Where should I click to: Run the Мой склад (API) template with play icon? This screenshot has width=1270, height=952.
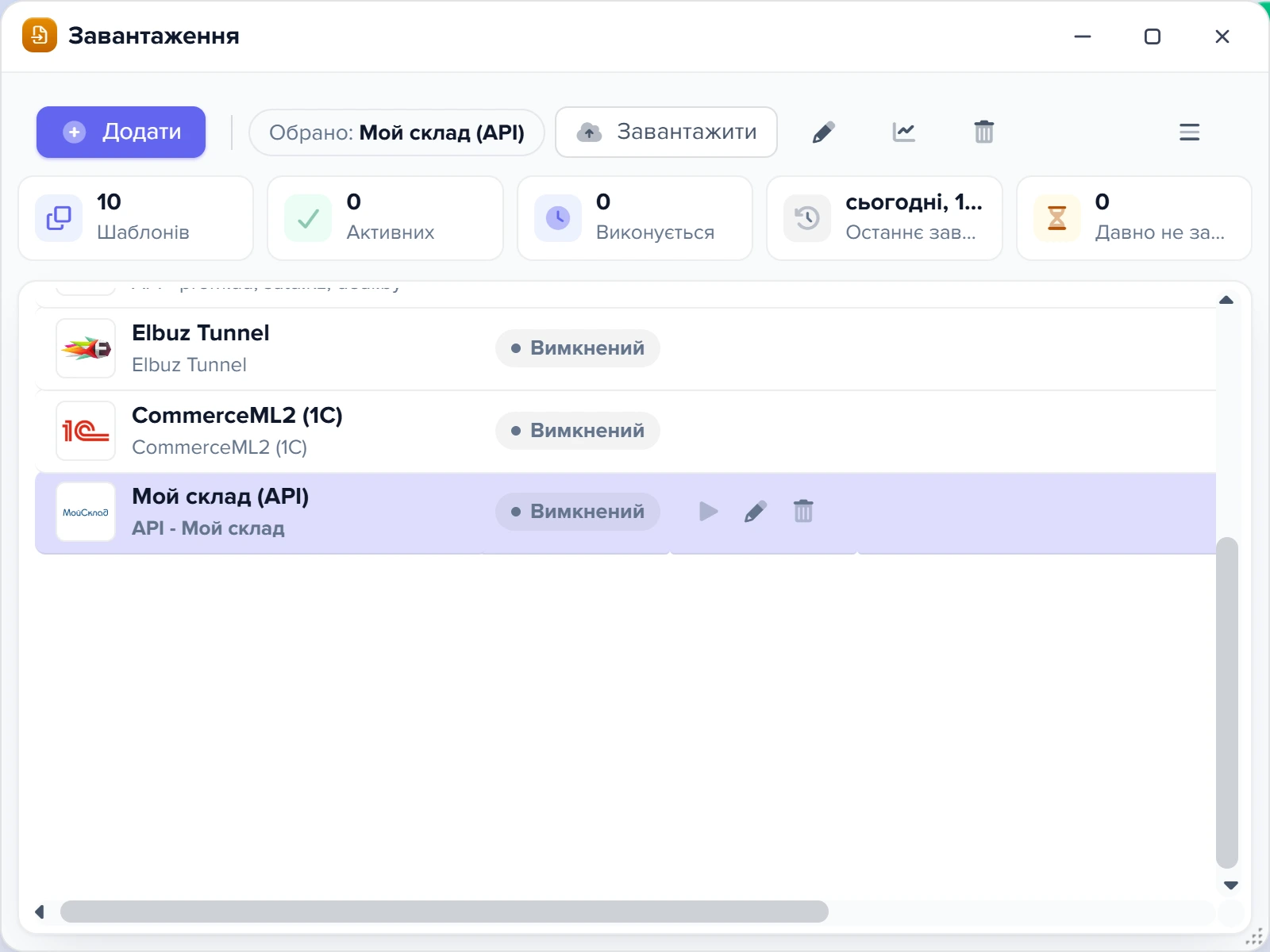708,512
